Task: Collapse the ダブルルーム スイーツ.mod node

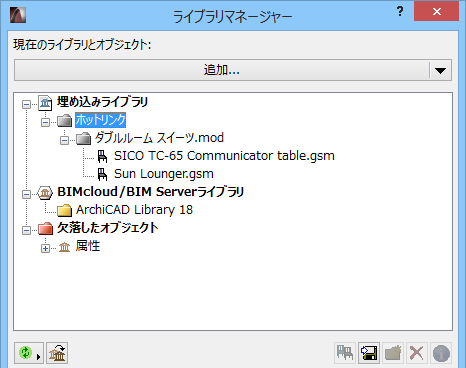Action: pyautogui.click(x=64, y=140)
